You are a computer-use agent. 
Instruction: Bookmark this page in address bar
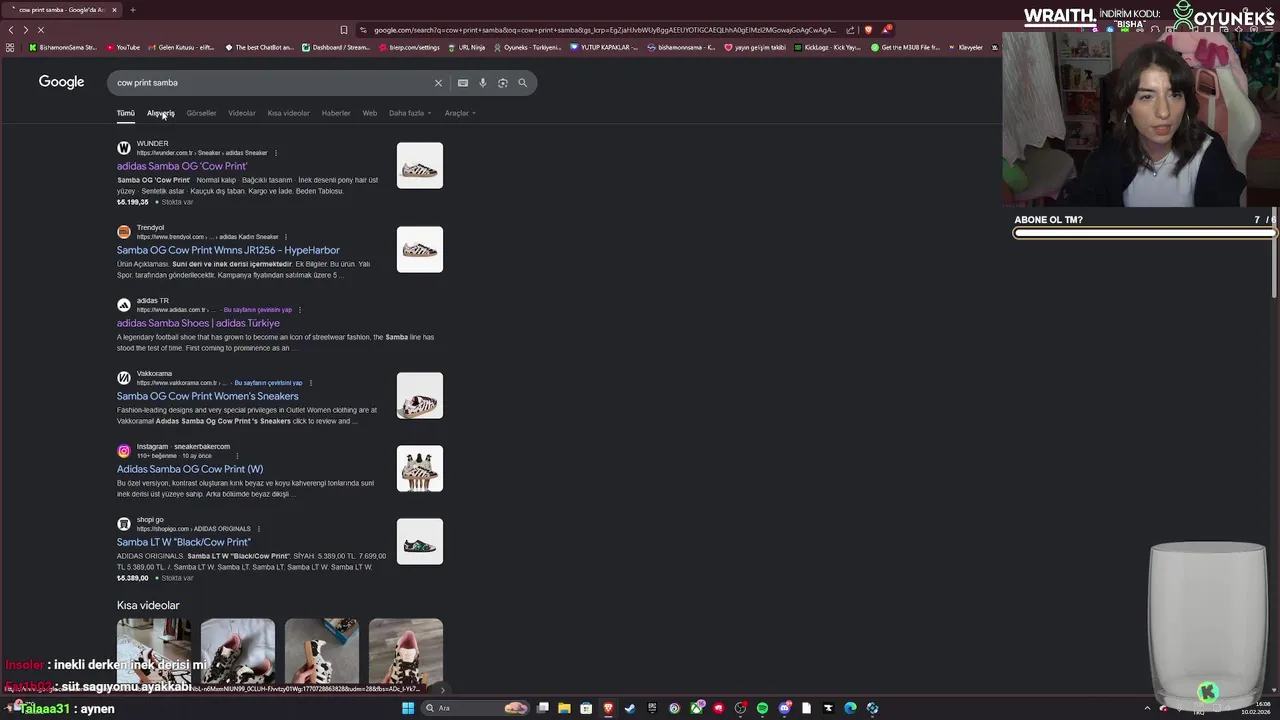coord(344,30)
